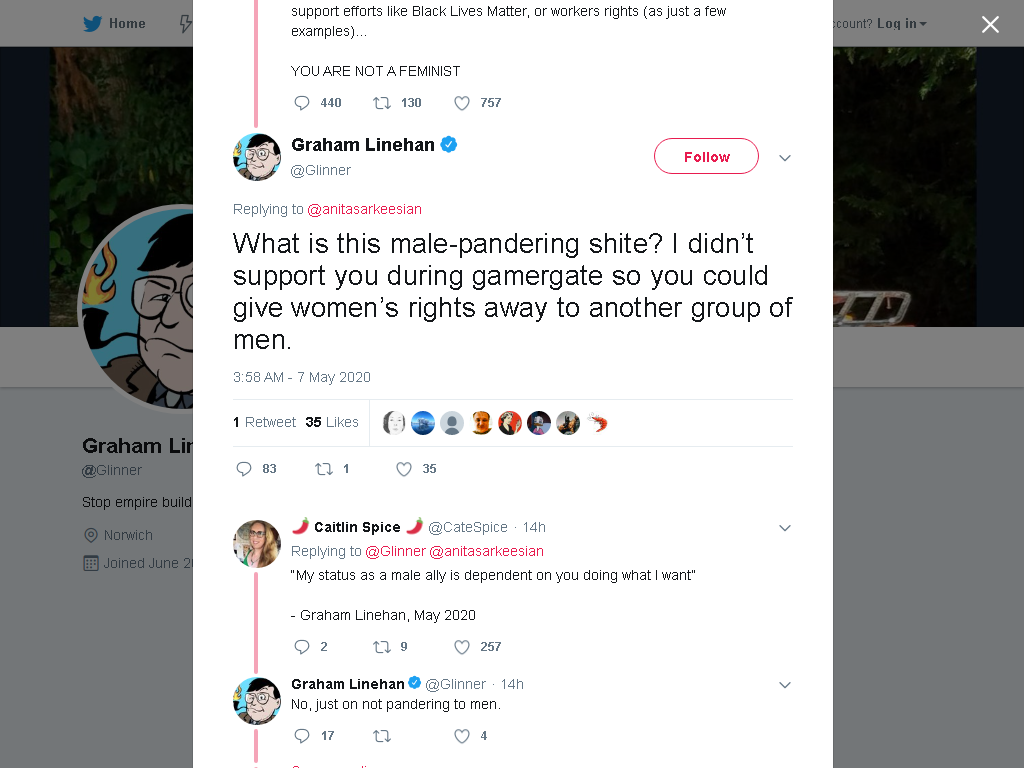Expand options chevron next to Follow button
This screenshot has height=768, width=1024.
coord(785,157)
